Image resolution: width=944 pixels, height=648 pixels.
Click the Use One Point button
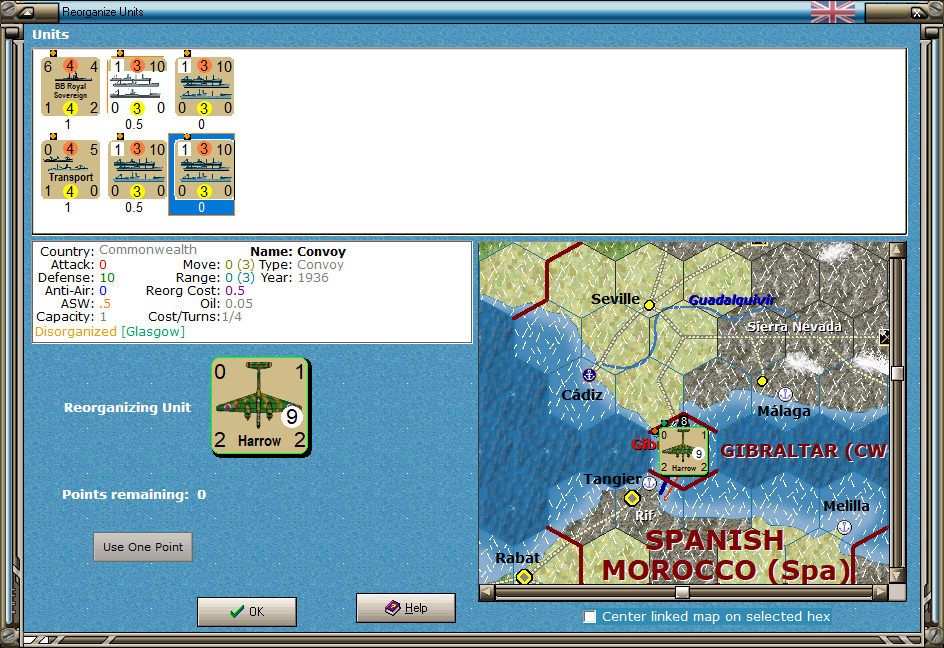point(142,546)
